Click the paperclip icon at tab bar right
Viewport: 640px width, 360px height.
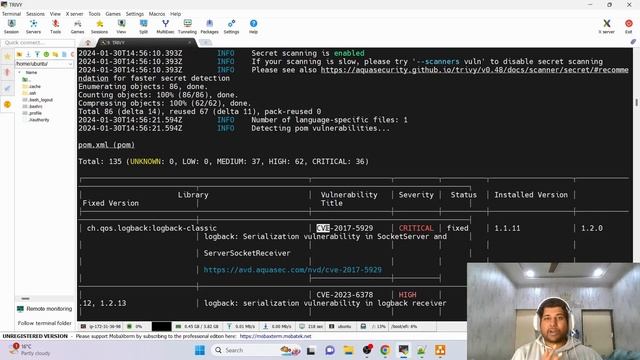(x=633, y=42)
